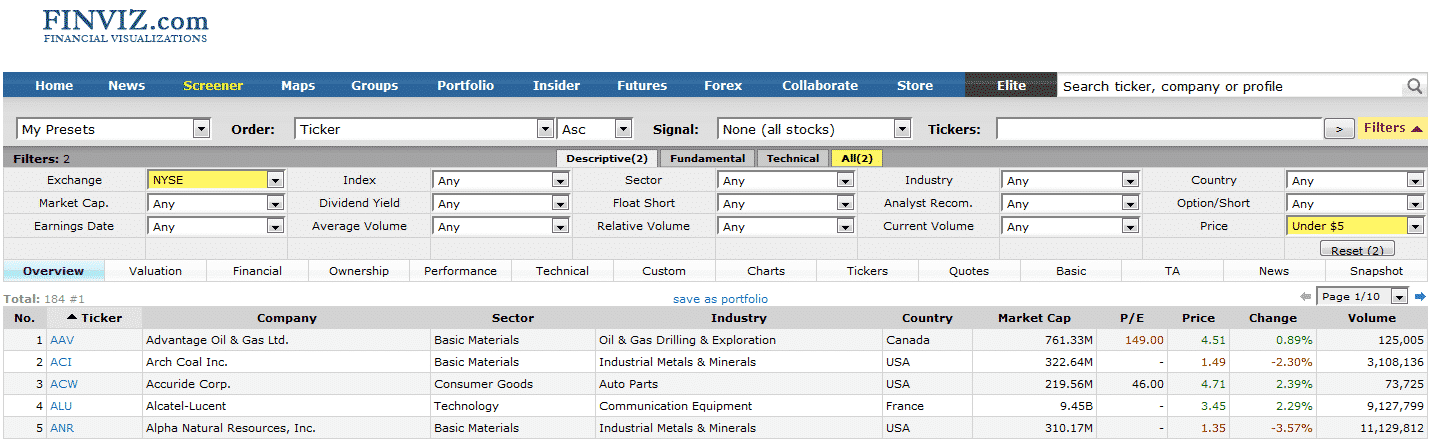Screen dimensions: 1433x439
Task: Open the News menu item
Action: pyautogui.click(x=127, y=86)
